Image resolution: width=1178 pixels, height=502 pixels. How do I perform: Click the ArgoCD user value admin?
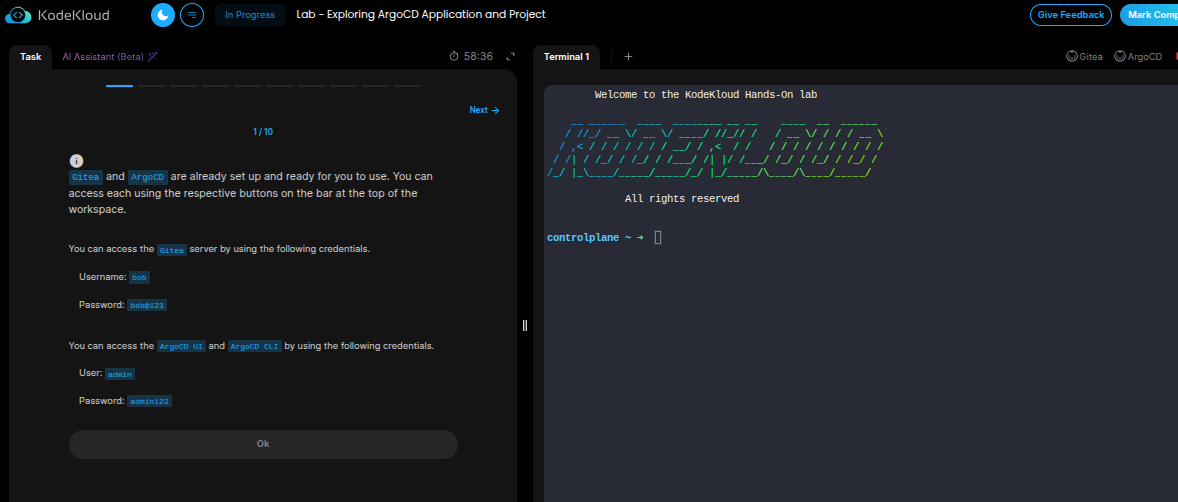coord(119,373)
